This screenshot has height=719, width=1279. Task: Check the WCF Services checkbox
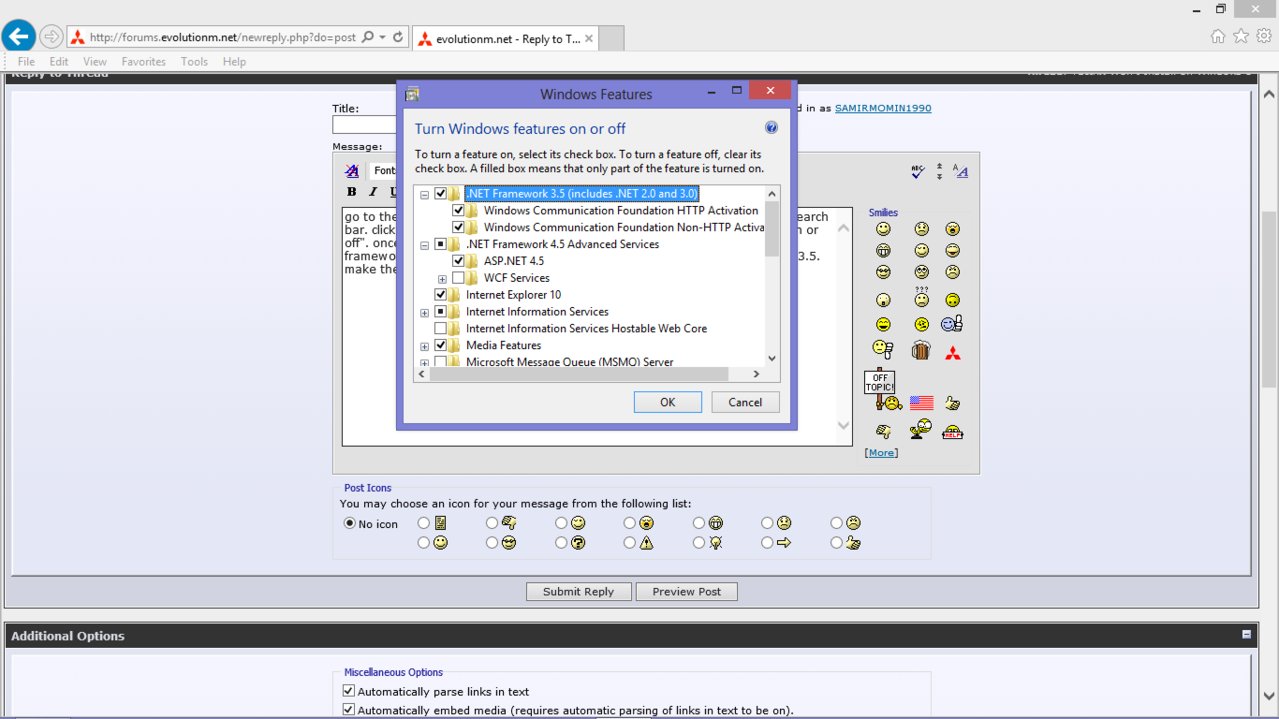click(459, 278)
